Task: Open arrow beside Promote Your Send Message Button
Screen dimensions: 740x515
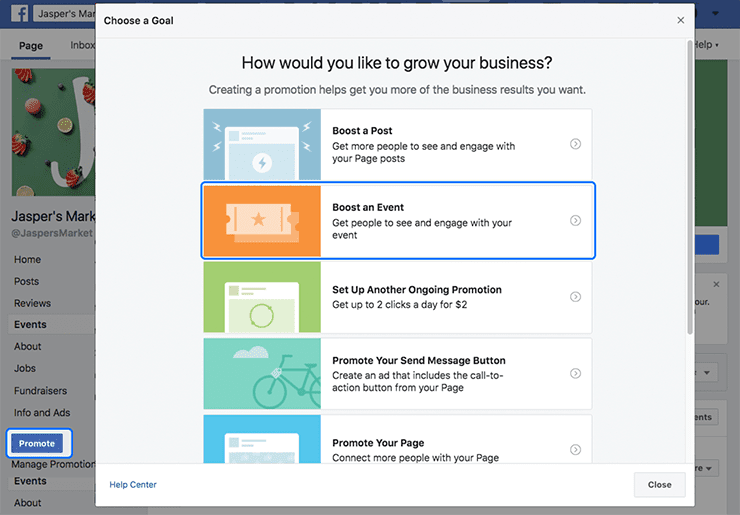Action: point(575,373)
